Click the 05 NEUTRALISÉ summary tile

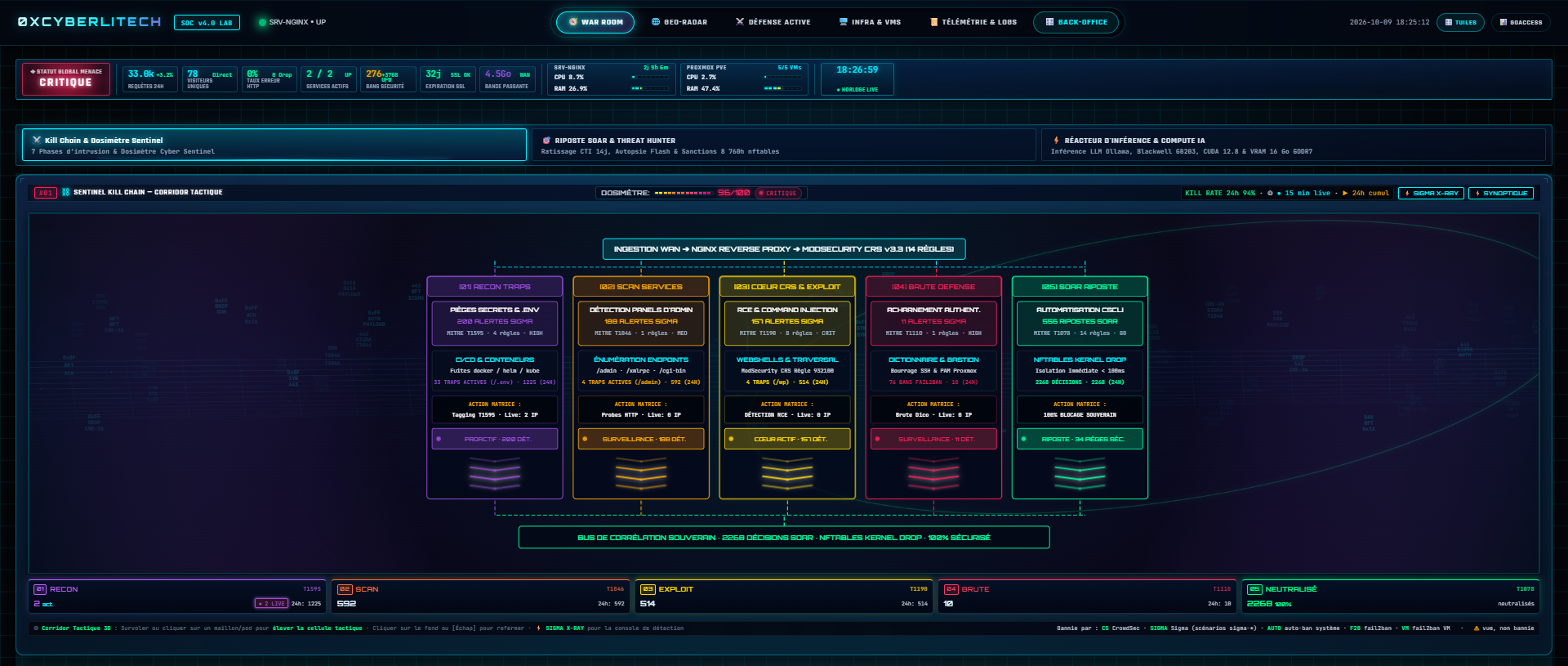1390,597
